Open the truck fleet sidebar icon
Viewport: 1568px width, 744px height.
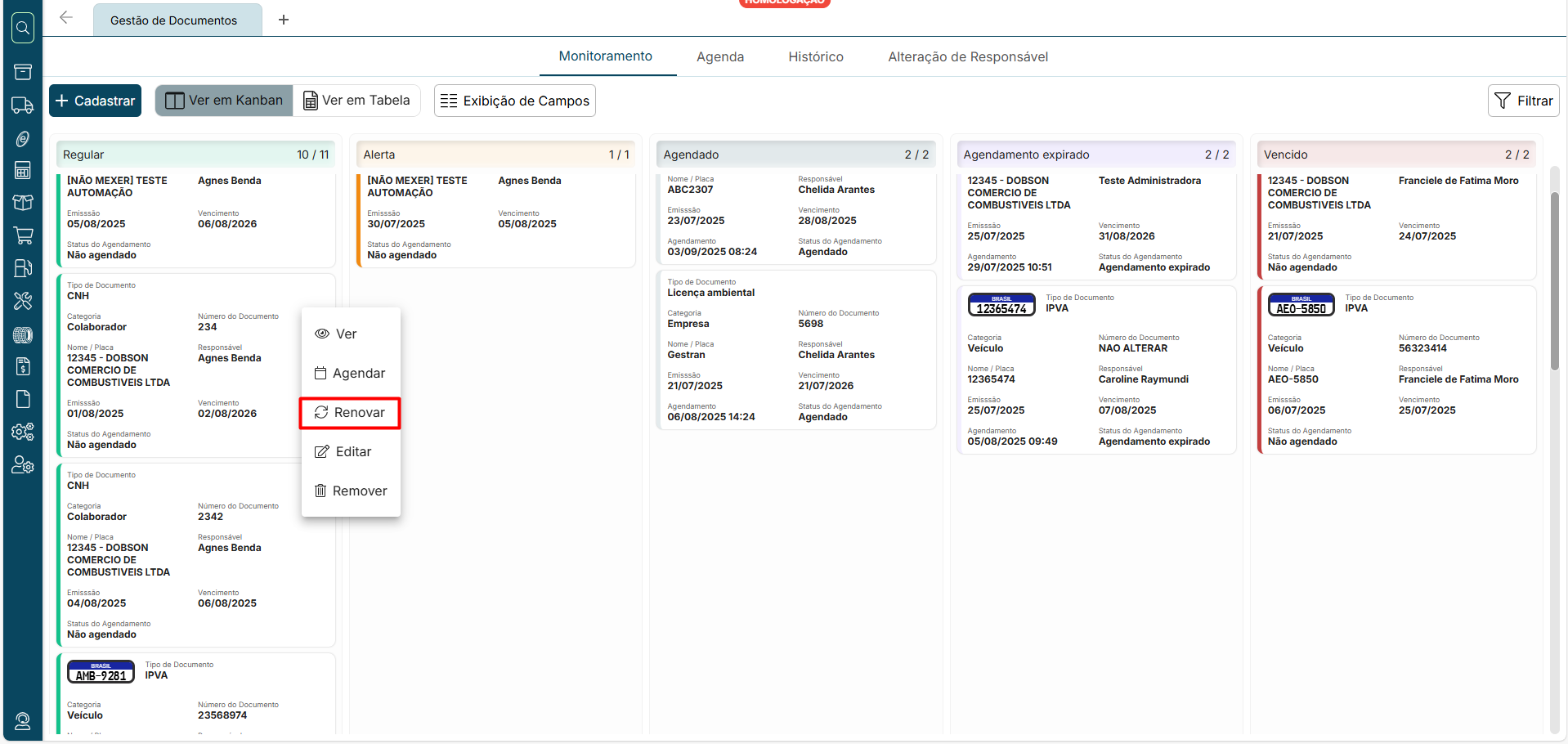tap(23, 105)
